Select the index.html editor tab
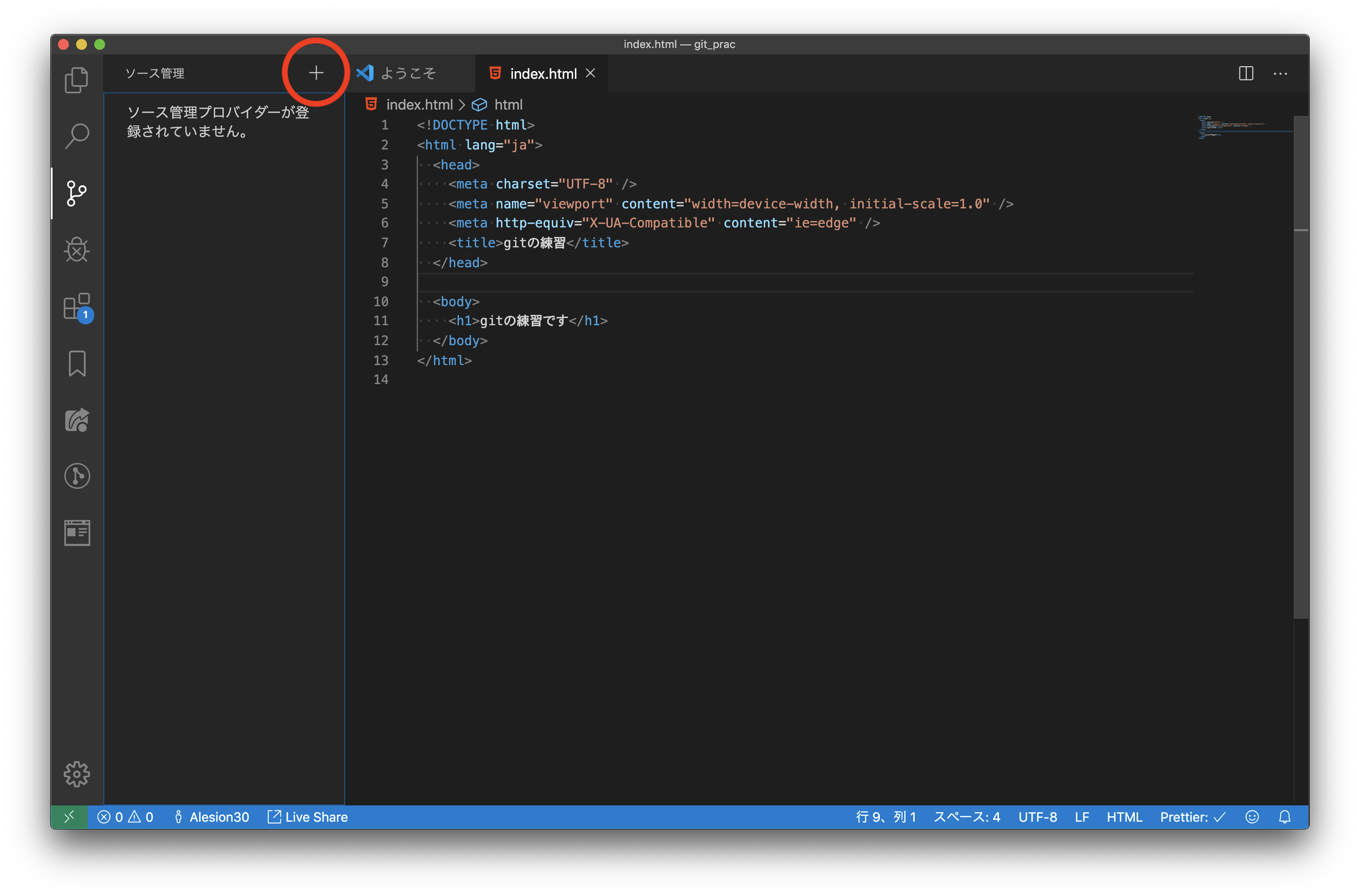The width and height of the screenshot is (1360, 896). (x=542, y=73)
